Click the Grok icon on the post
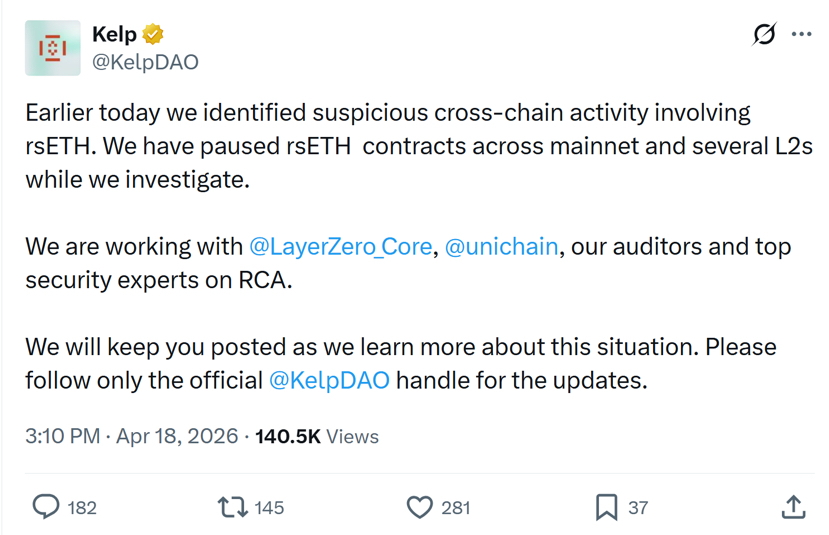 764,34
